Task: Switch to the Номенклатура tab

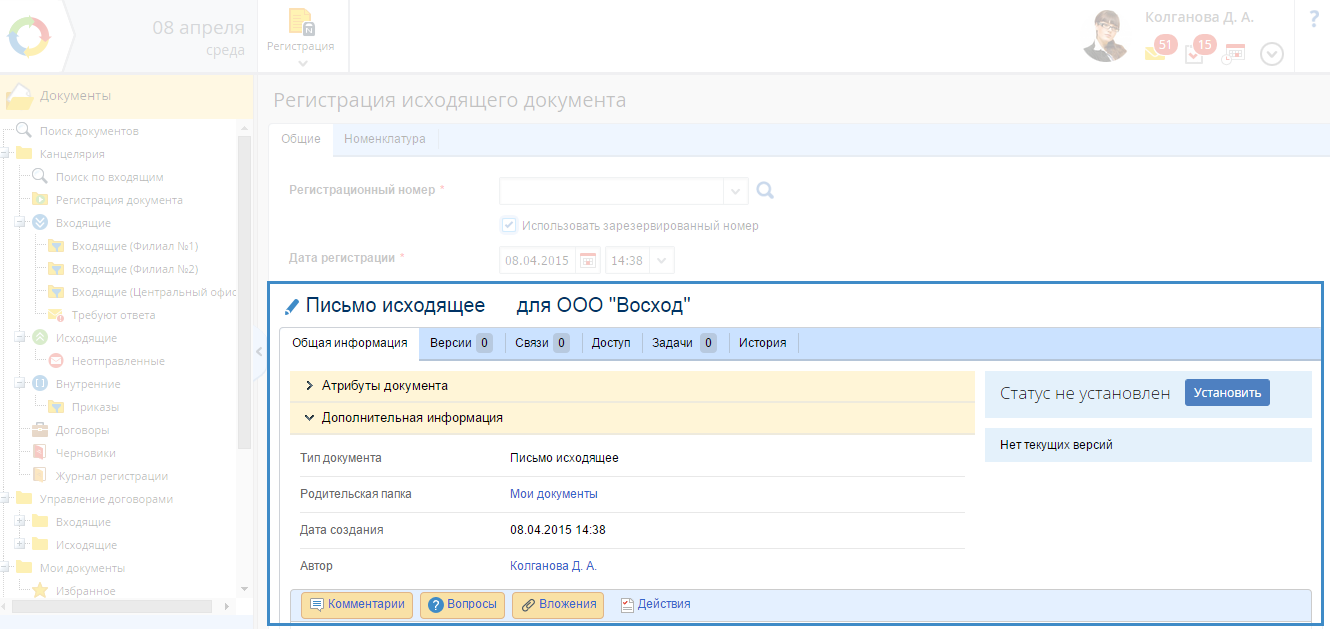Action: point(385,139)
